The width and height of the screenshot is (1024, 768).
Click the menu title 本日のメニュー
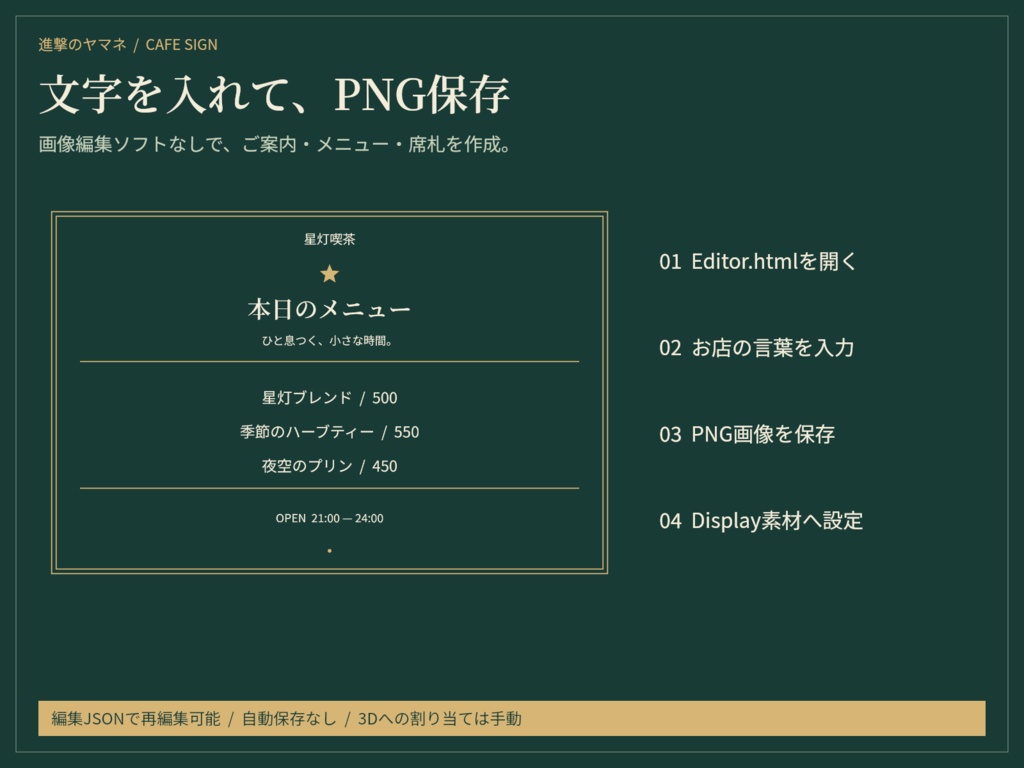point(329,309)
